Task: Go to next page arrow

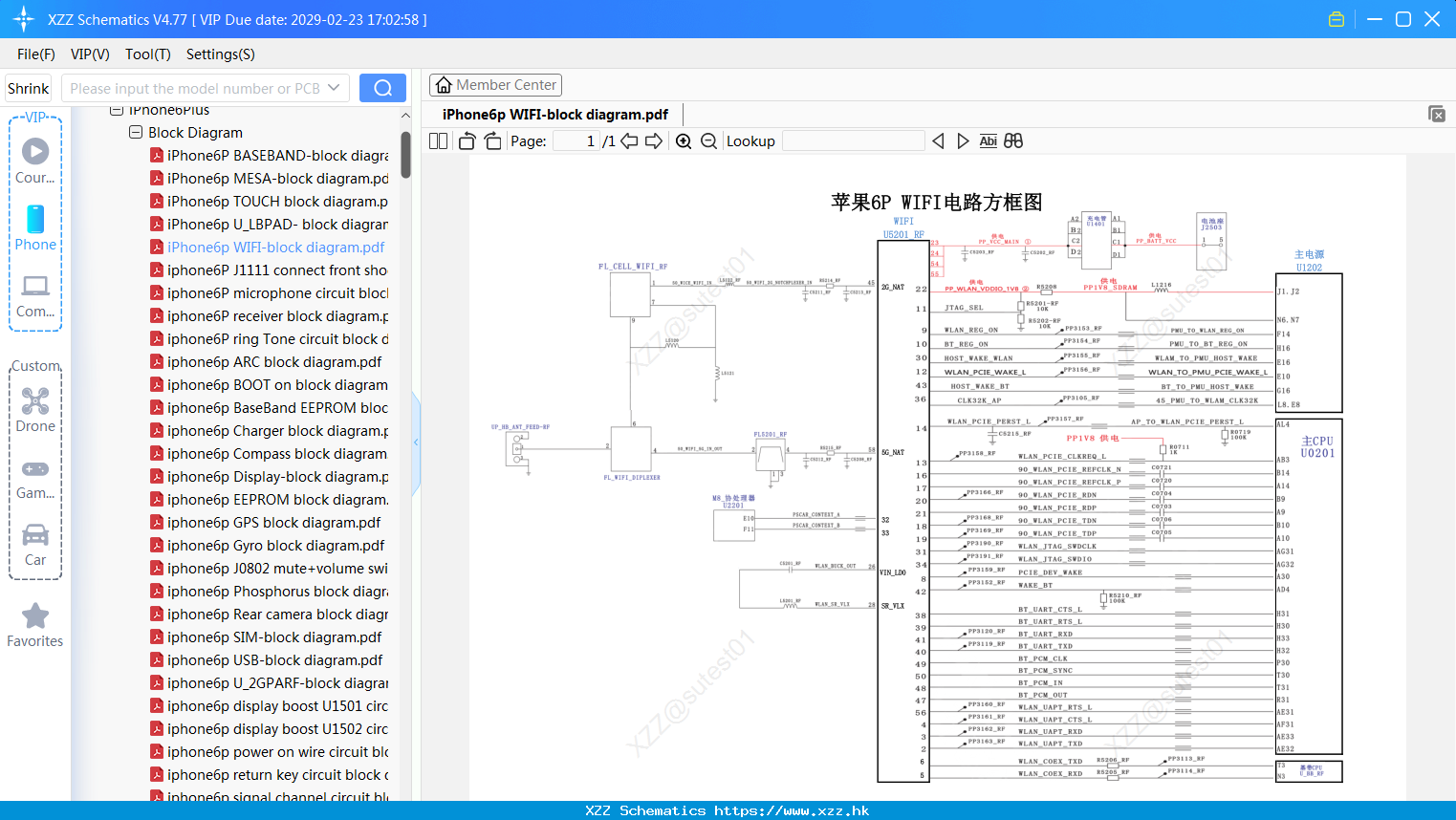Action: pyautogui.click(x=654, y=140)
